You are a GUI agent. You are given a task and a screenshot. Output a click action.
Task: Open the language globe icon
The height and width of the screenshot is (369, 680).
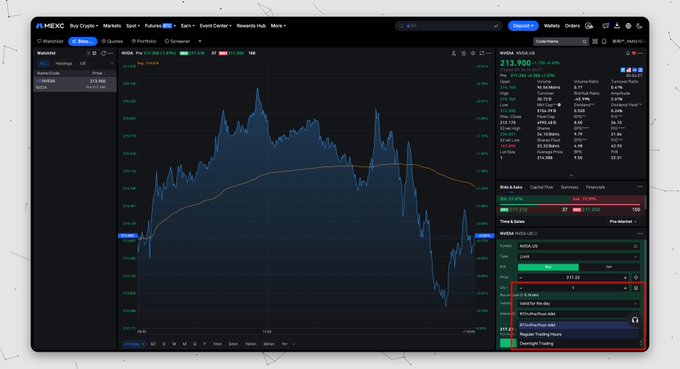pos(628,26)
